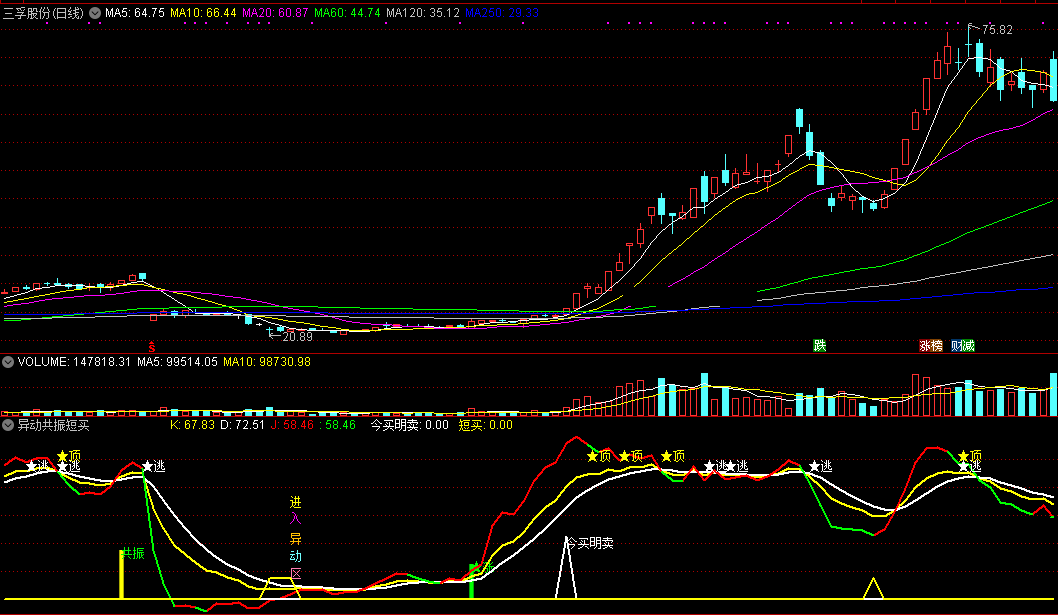Select the green MA60: 44.74 label

[347, 13]
